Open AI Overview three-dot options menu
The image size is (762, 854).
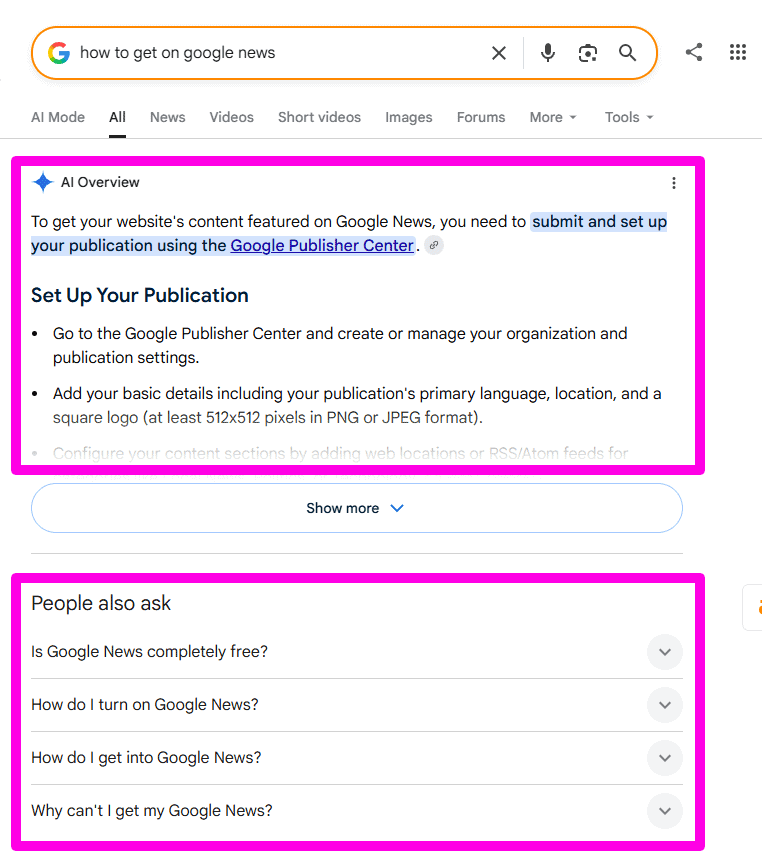click(x=674, y=183)
